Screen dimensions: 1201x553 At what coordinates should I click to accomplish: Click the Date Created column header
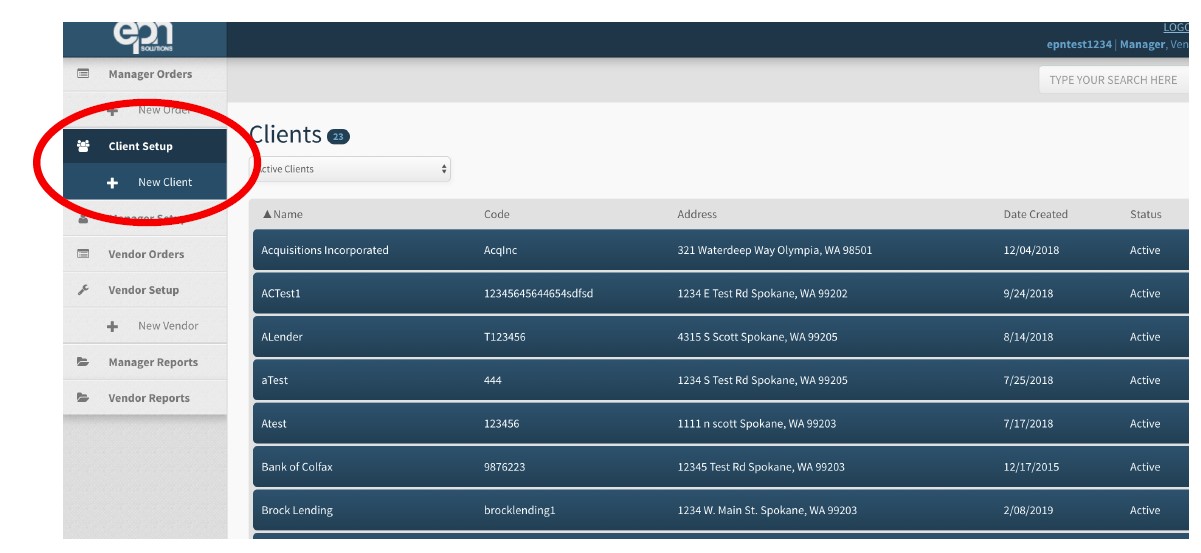pyautogui.click(x=1036, y=214)
